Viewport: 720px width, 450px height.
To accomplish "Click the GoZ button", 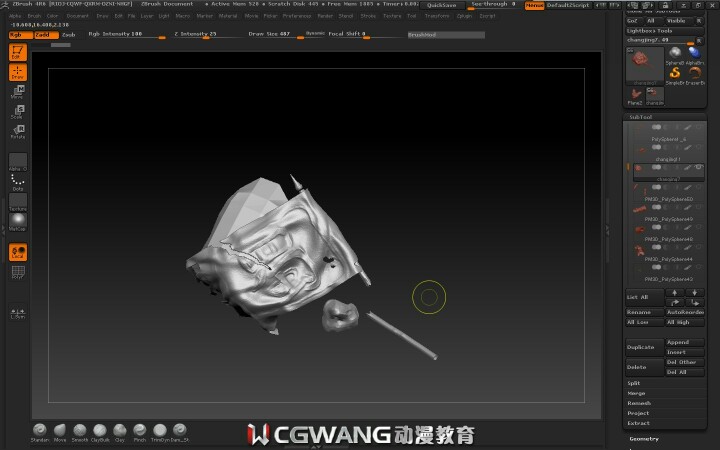I will pyautogui.click(x=633, y=21).
